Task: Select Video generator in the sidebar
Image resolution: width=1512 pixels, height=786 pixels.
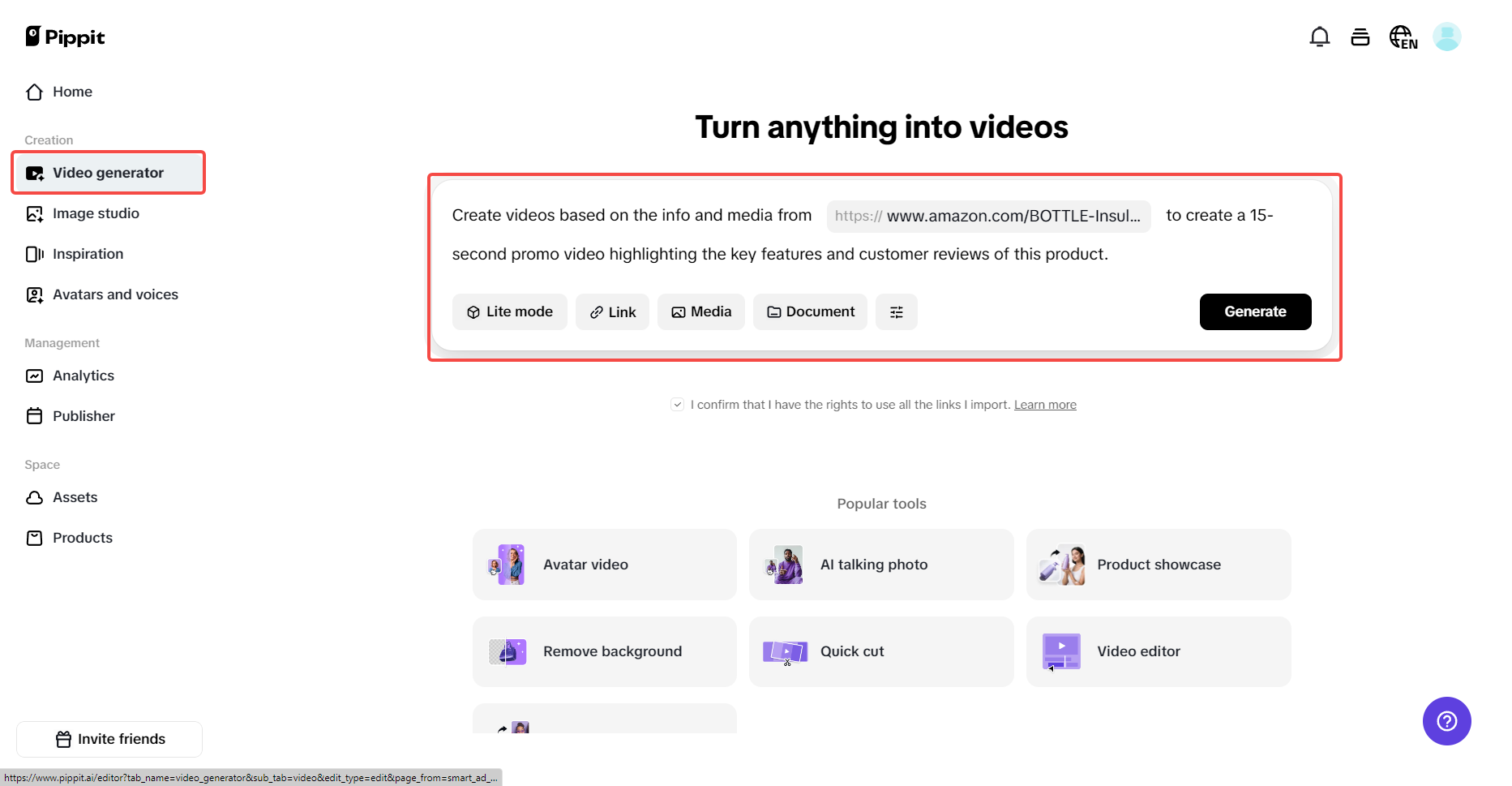Action: 108,173
